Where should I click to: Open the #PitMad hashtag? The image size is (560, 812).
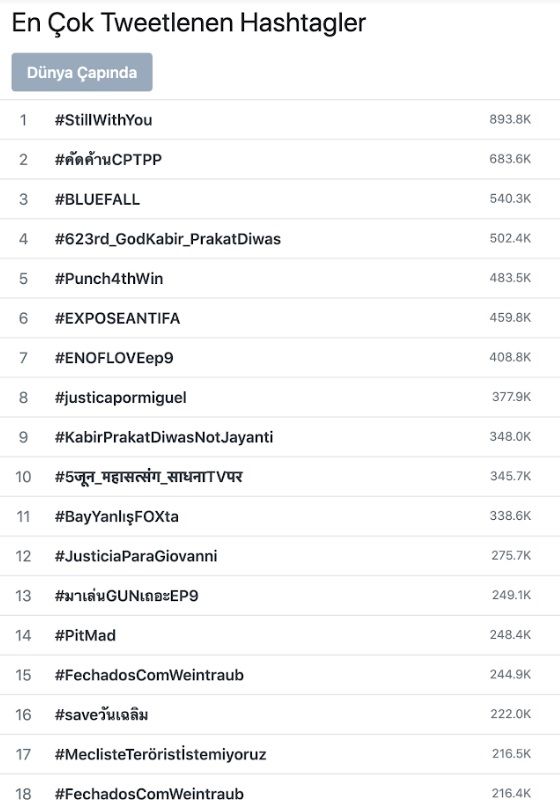tap(85, 635)
